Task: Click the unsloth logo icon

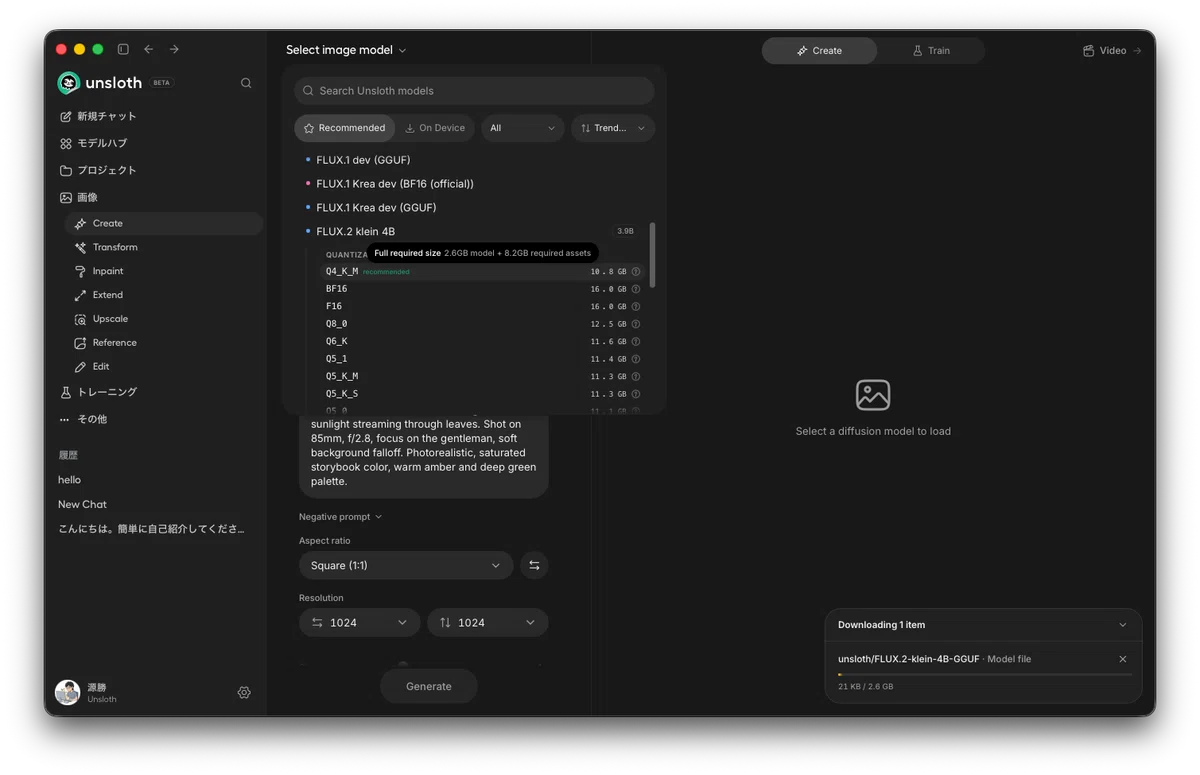Action: [x=69, y=83]
